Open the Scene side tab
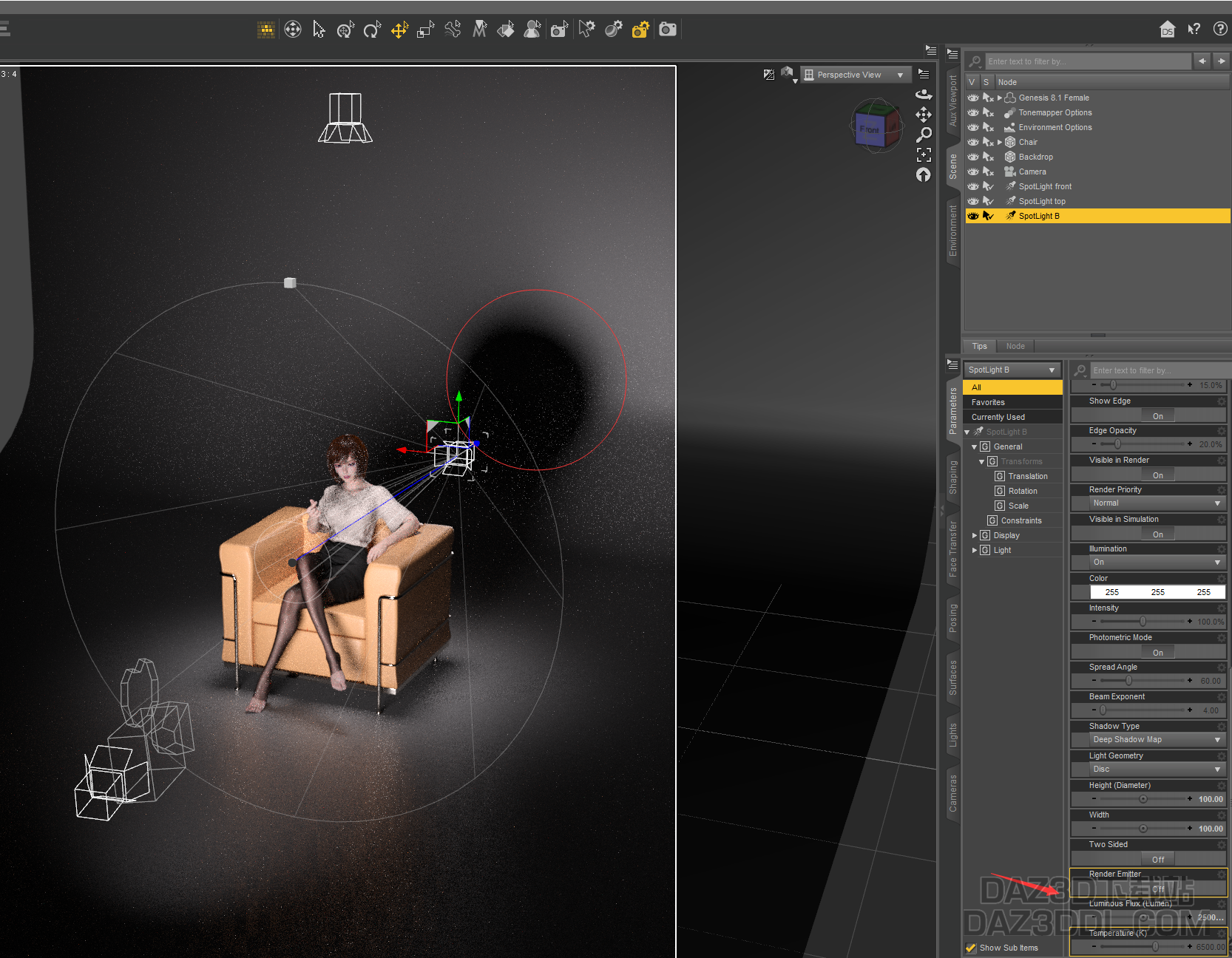Image resolution: width=1232 pixels, height=958 pixels. tap(952, 167)
